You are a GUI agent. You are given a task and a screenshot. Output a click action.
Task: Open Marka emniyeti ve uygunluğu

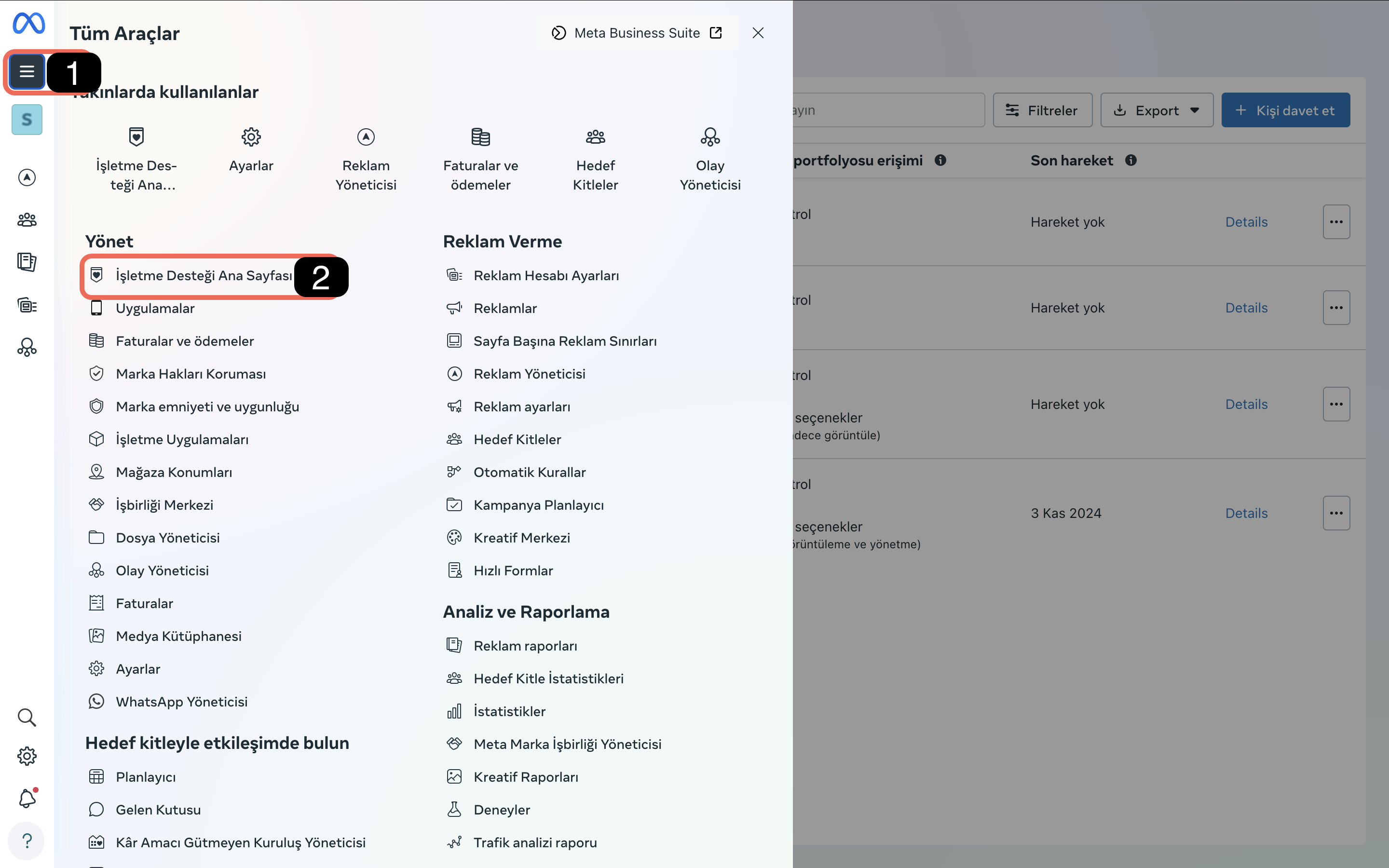pos(194,407)
